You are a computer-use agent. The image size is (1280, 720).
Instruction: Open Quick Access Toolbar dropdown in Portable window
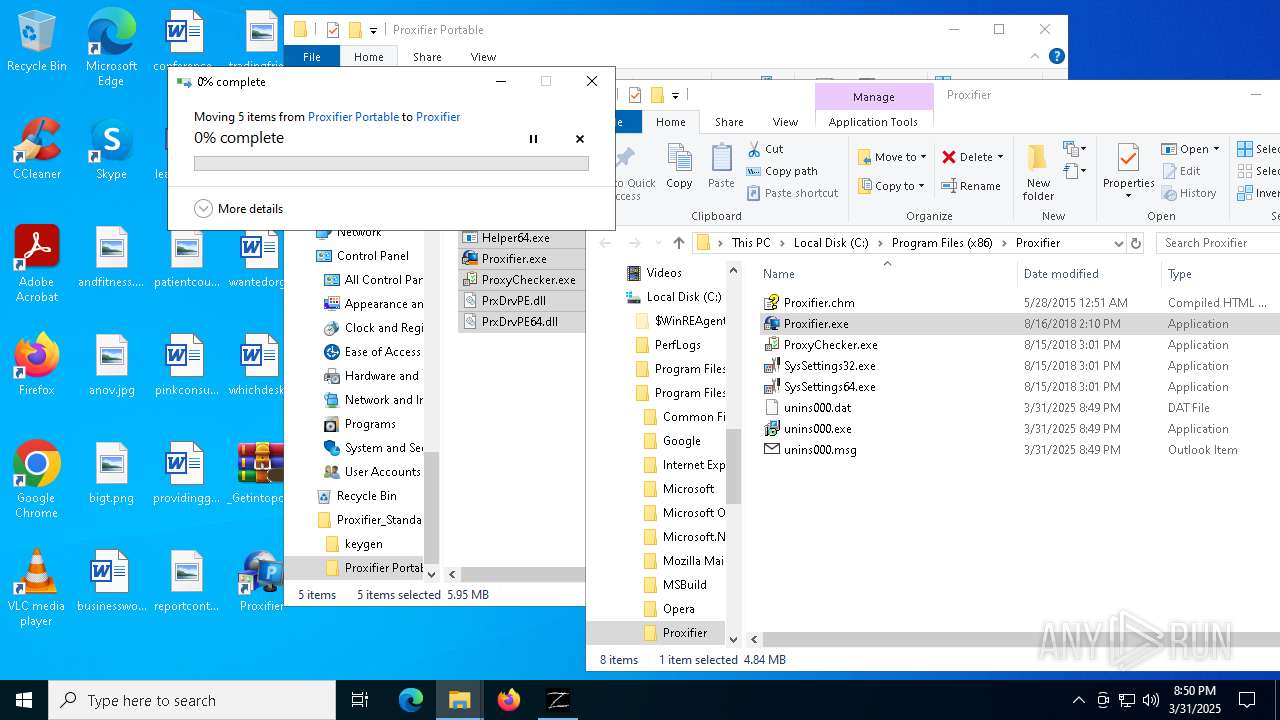tap(374, 31)
